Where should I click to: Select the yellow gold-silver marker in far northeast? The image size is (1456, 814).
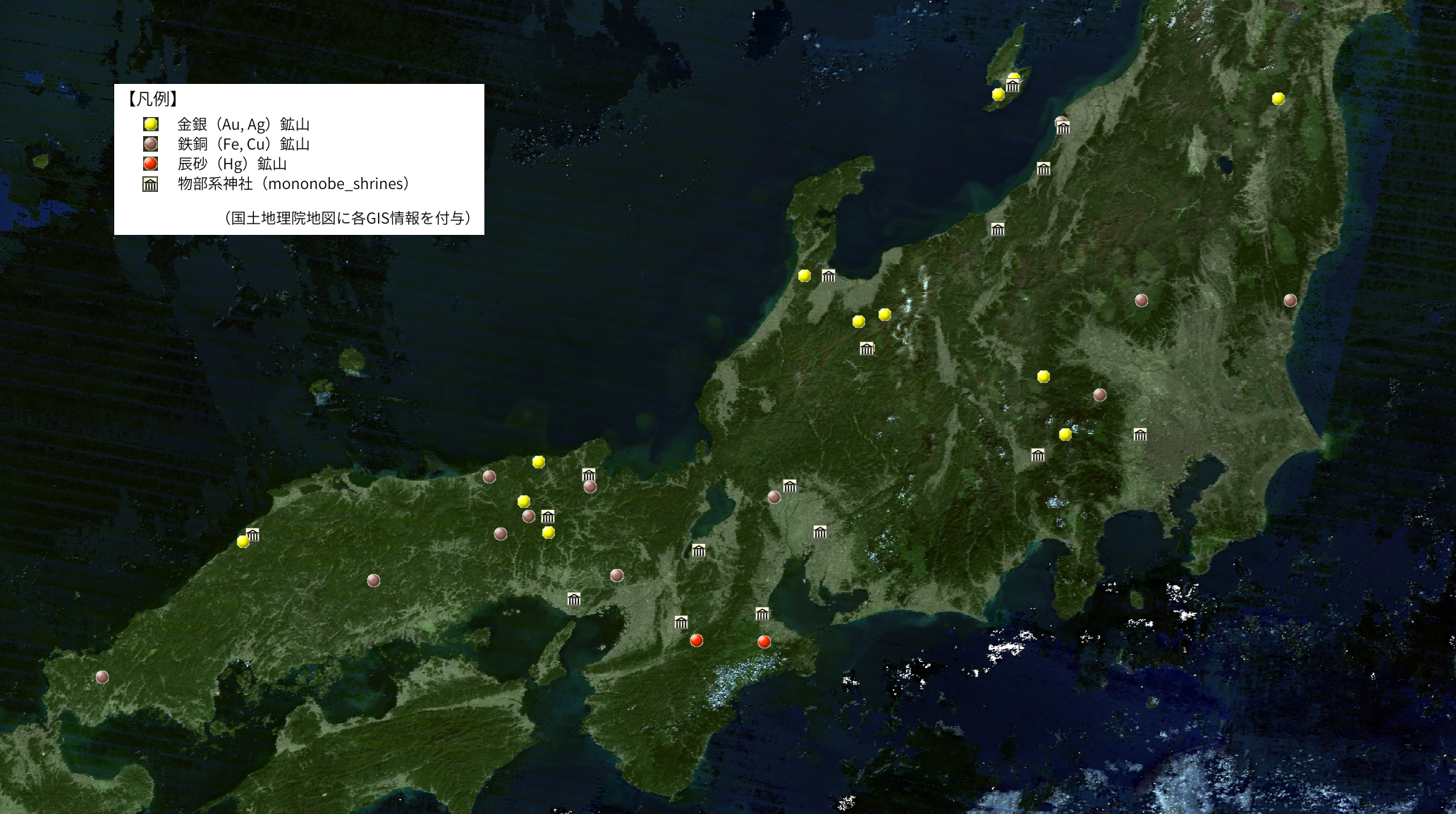pyautogui.click(x=1278, y=99)
